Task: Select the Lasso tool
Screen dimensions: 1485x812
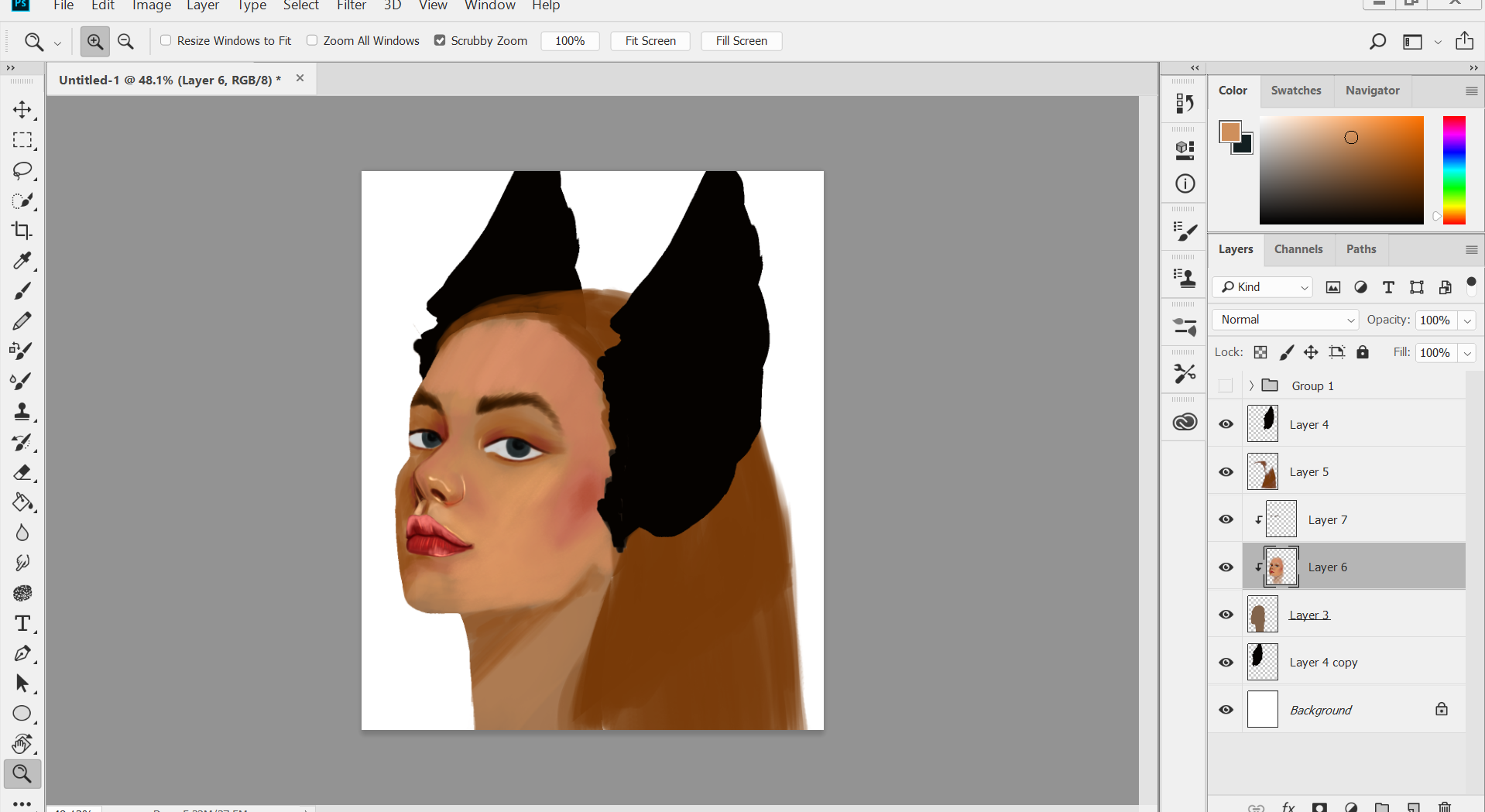Action: point(22,170)
